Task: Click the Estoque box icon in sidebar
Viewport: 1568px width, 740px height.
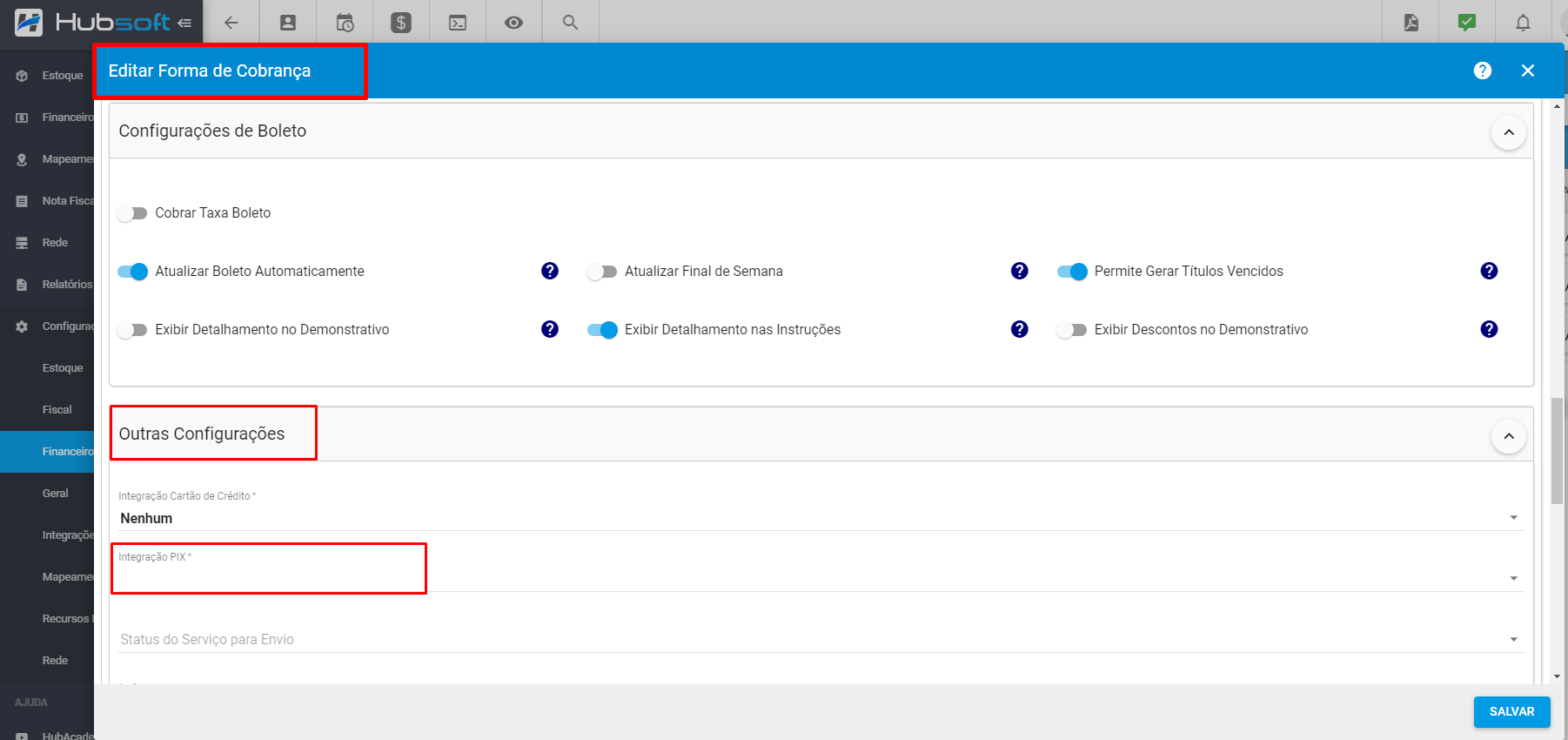Action: point(22,76)
